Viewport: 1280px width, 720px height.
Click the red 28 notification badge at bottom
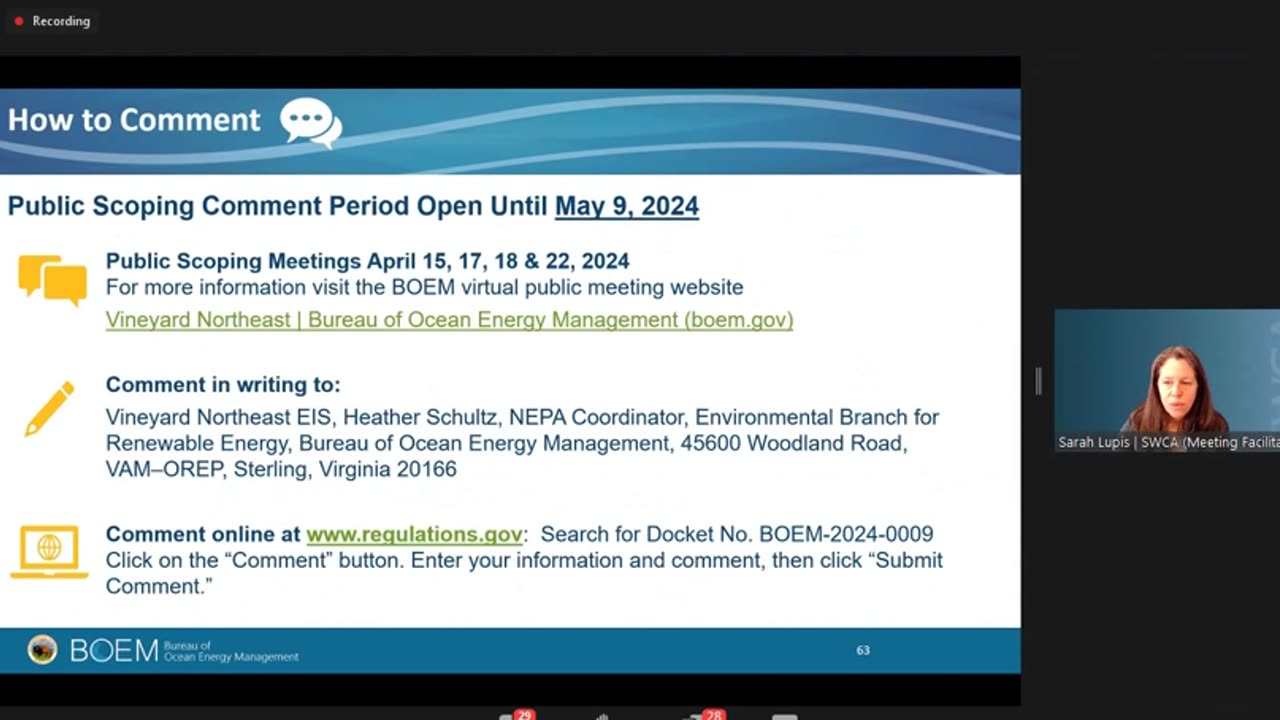pos(713,715)
